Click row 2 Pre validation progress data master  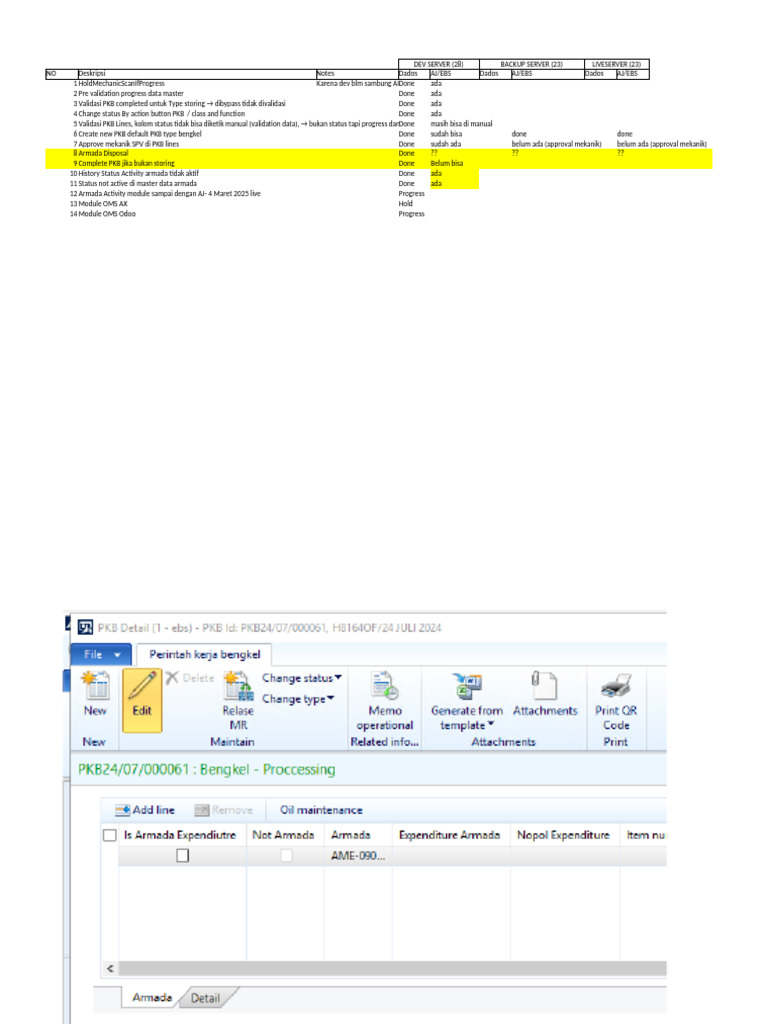pyautogui.click(x=131, y=93)
